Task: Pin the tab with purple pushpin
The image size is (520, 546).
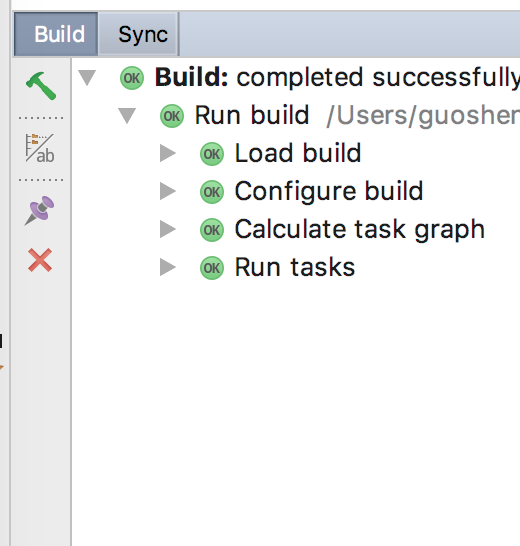Action: pos(40,210)
